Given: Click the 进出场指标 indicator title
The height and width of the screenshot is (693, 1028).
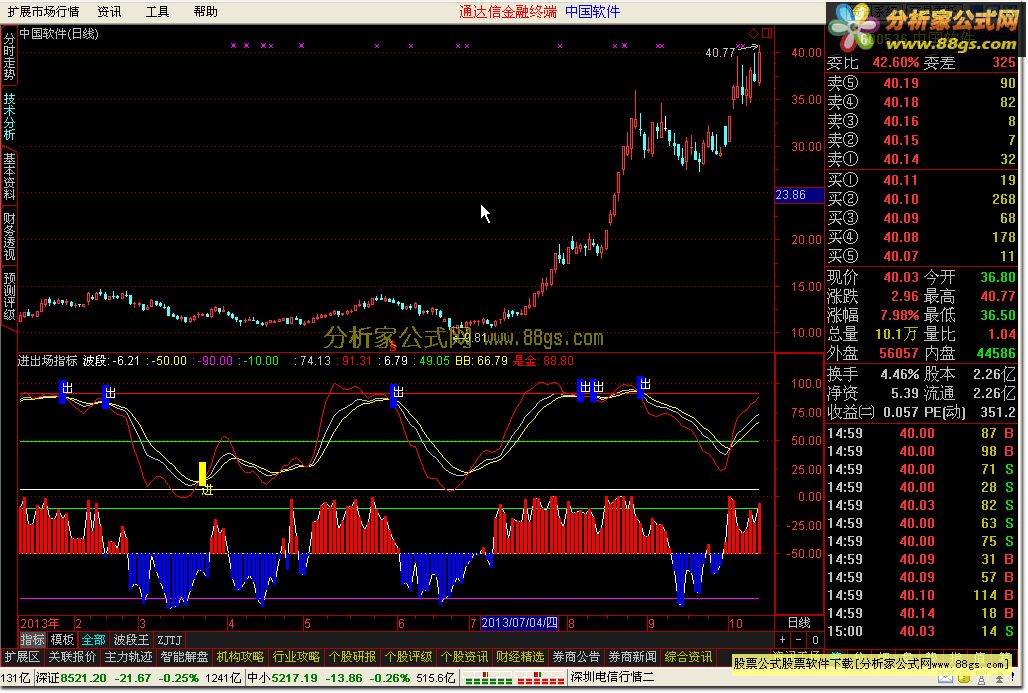Looking at the screenshot, I should coord(48,361).
